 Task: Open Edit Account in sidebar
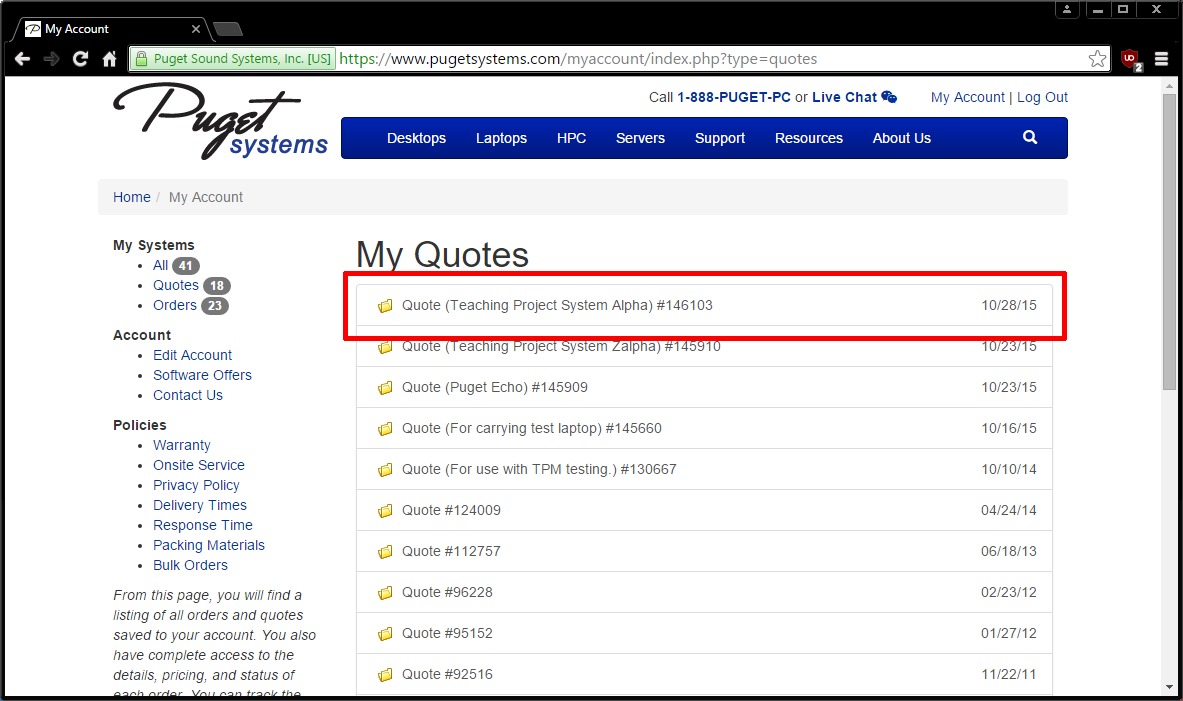[x=192, y=355]
